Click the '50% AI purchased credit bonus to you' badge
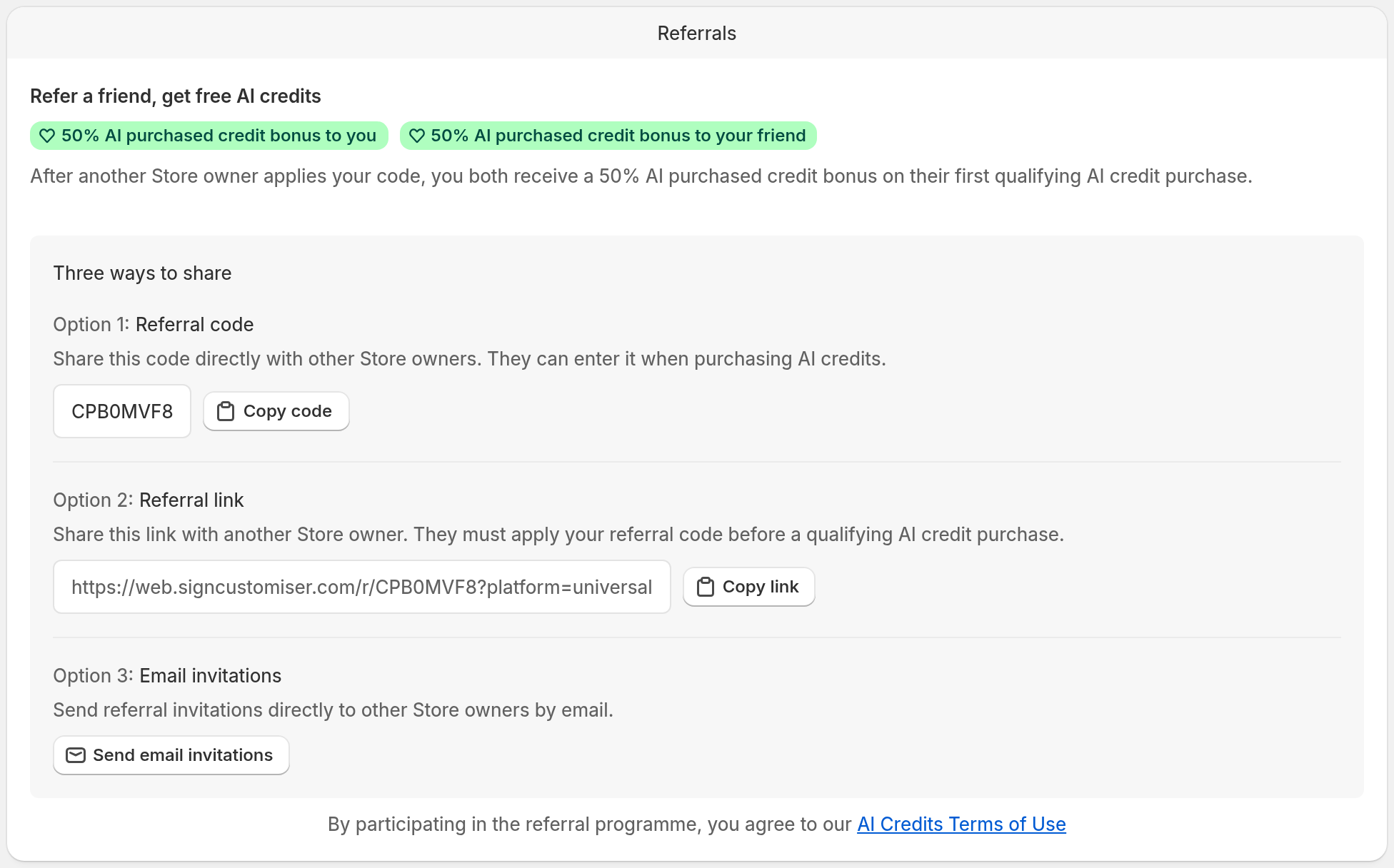This screenshot has width=1394, height=868. [209, 136]
